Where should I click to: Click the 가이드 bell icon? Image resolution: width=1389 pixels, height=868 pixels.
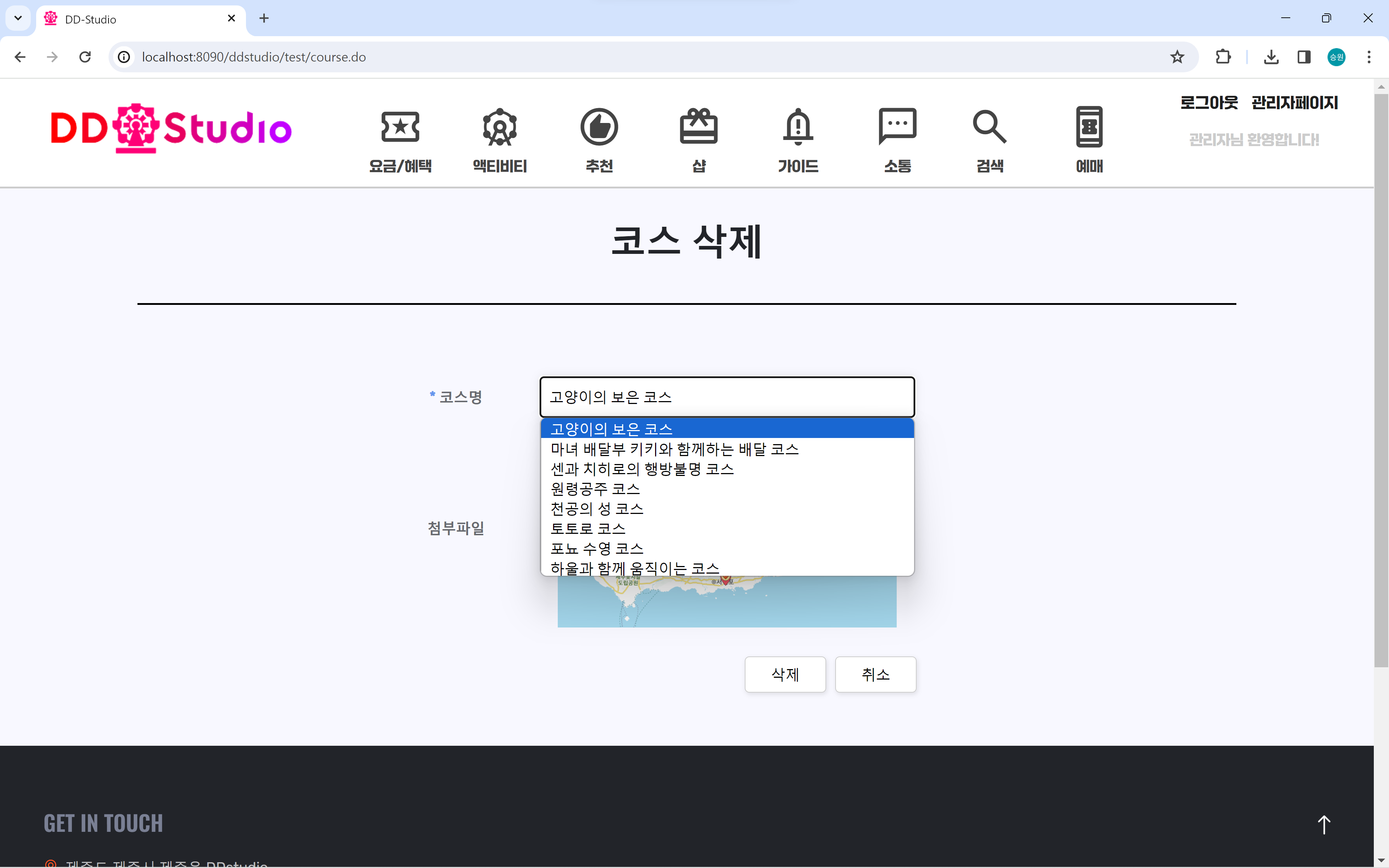click(798, 126)
